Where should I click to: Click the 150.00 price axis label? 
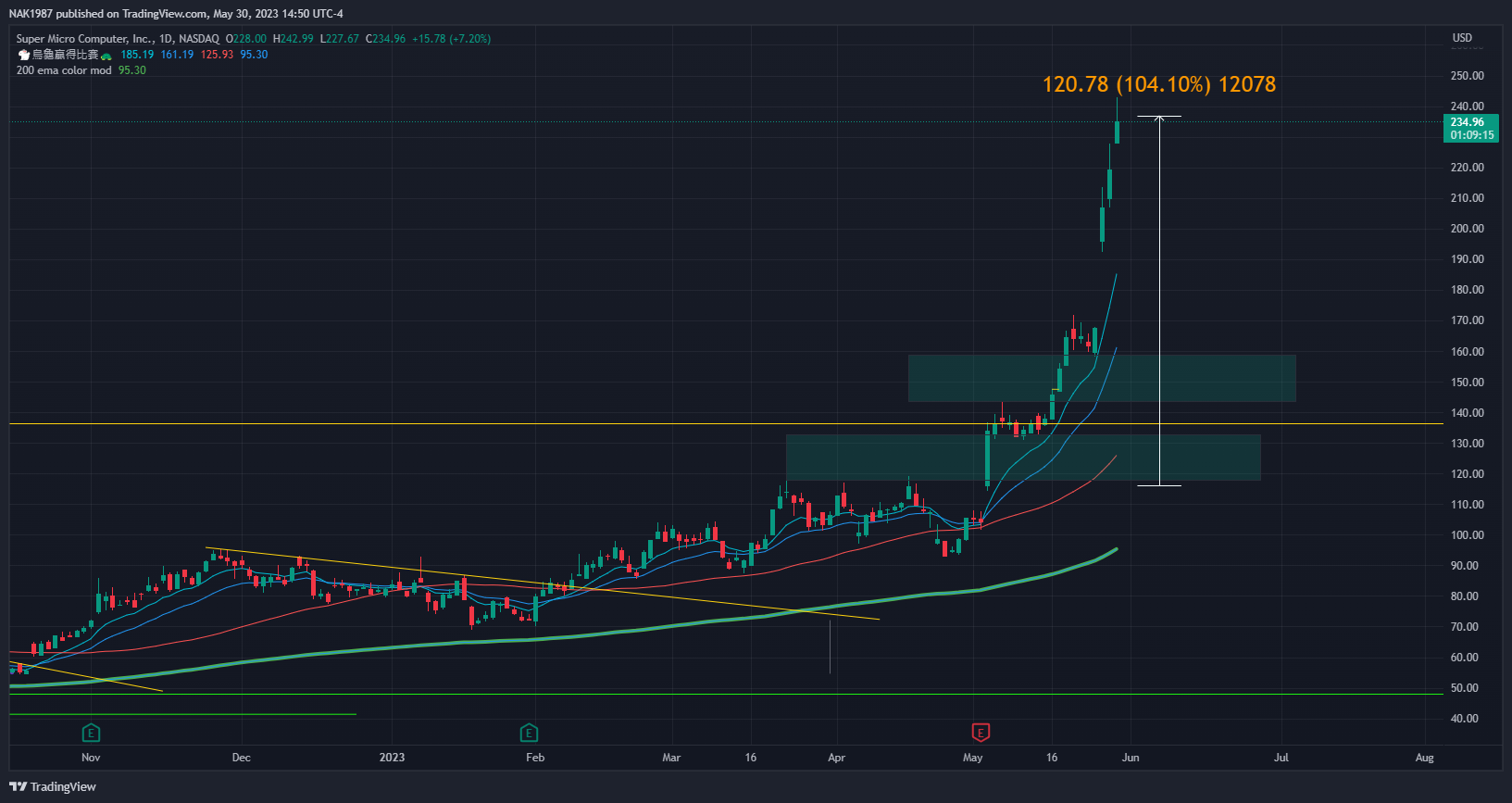pyautogui.click(x=1467, y=383)
